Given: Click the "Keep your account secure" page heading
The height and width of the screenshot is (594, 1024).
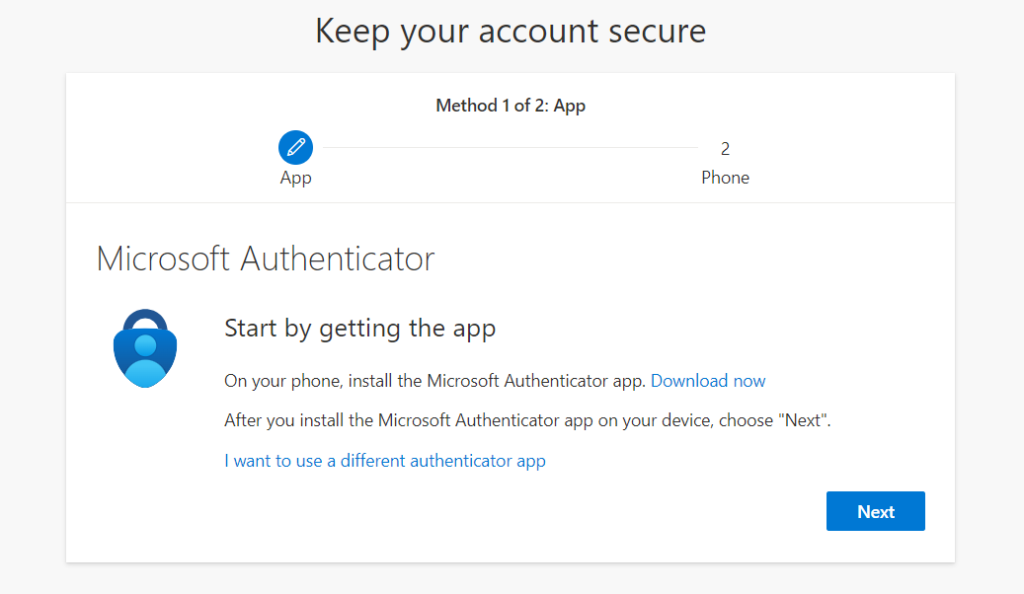Looking at the screenshot, I should pyautogui.click(x=510, y=31).
